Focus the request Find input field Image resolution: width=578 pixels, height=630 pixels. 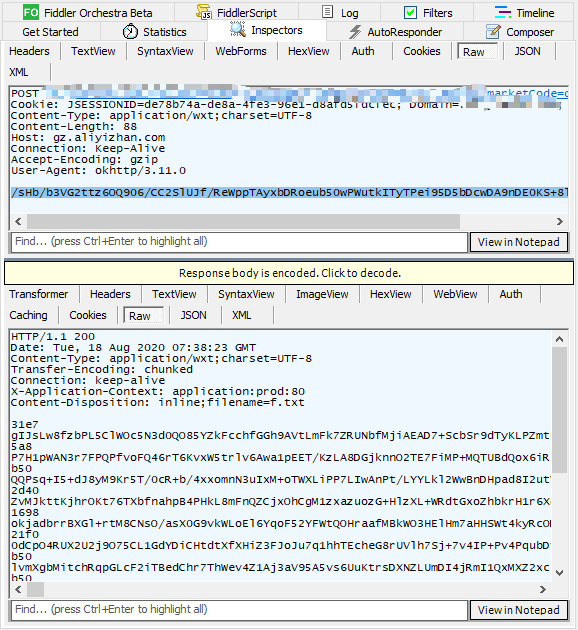tap(239, 242)
